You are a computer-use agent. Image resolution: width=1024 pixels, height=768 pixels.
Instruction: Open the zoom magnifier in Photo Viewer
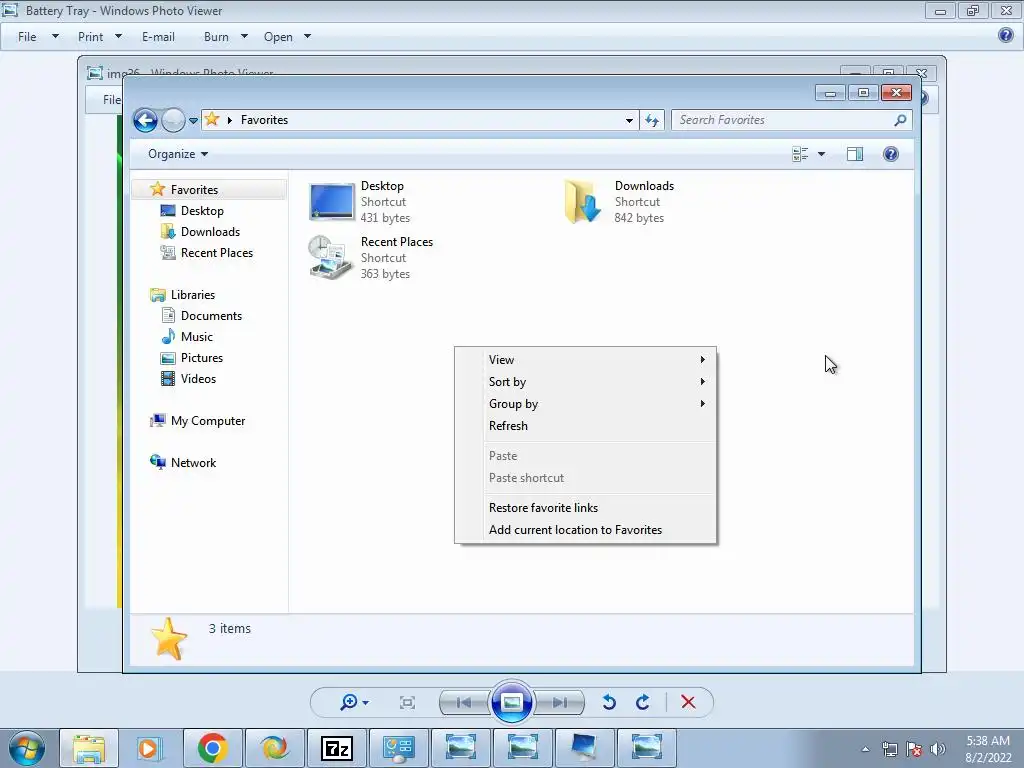[354, 702]
